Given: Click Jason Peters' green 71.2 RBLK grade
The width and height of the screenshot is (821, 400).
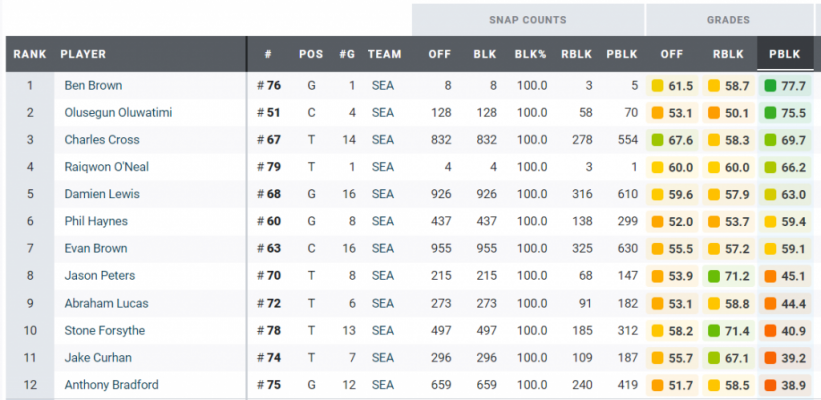Looking at the screenshot, I should pos(728,276).
